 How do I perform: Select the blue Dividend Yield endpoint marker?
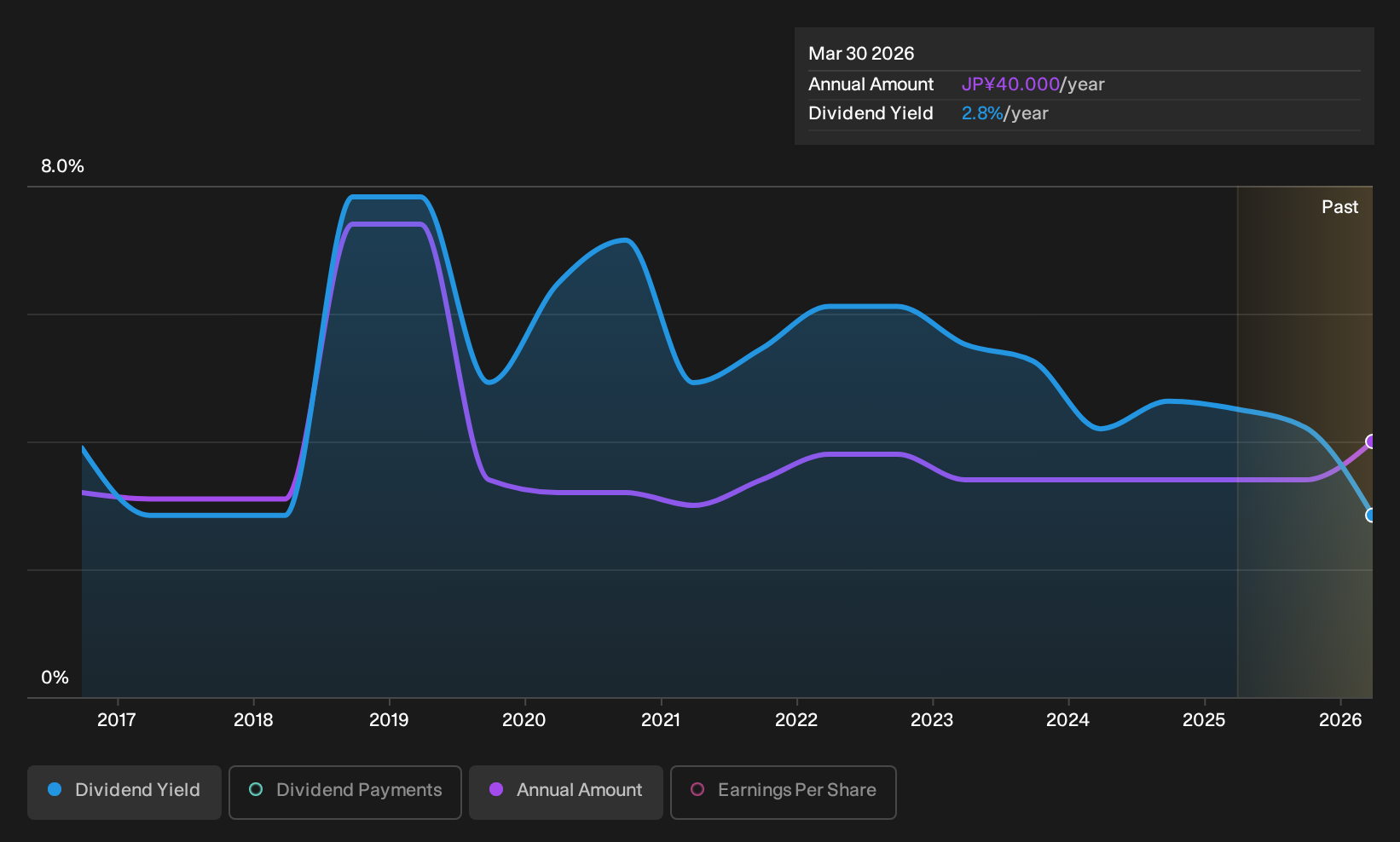click(1371, 515)
